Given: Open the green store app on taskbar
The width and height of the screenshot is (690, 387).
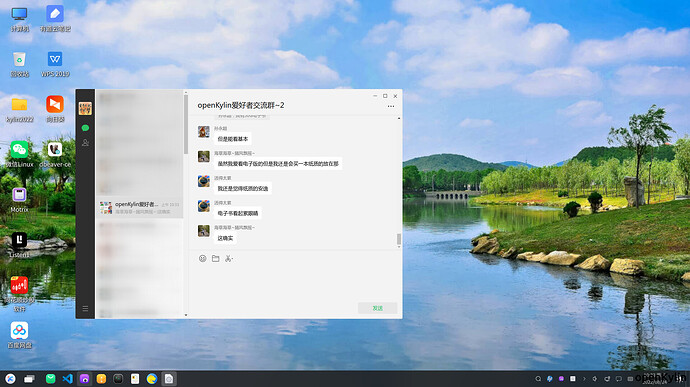Looking at the screenshot, I should tap(51, 379).
